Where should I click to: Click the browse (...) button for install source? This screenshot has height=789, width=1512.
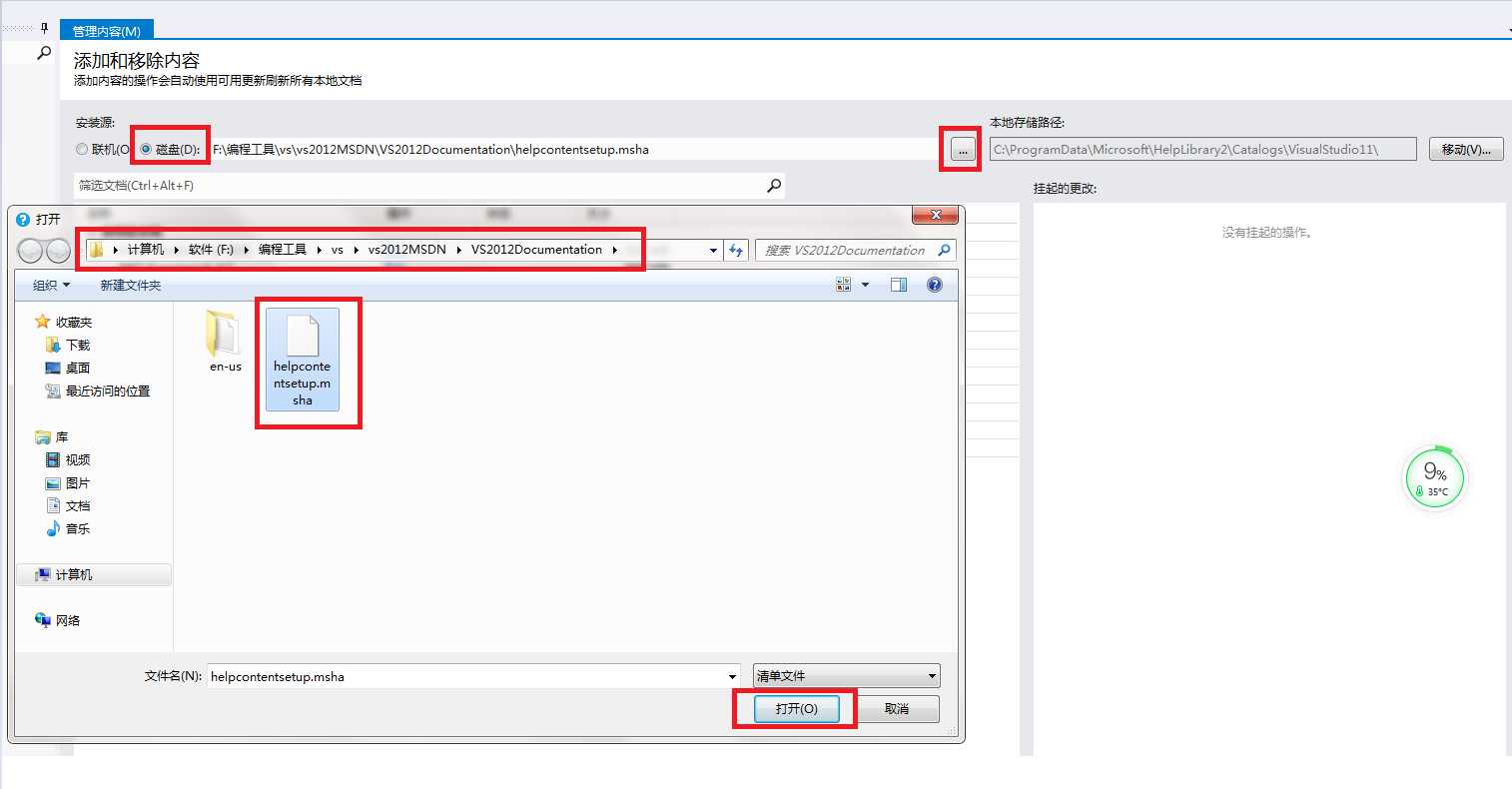click(963, 150)
